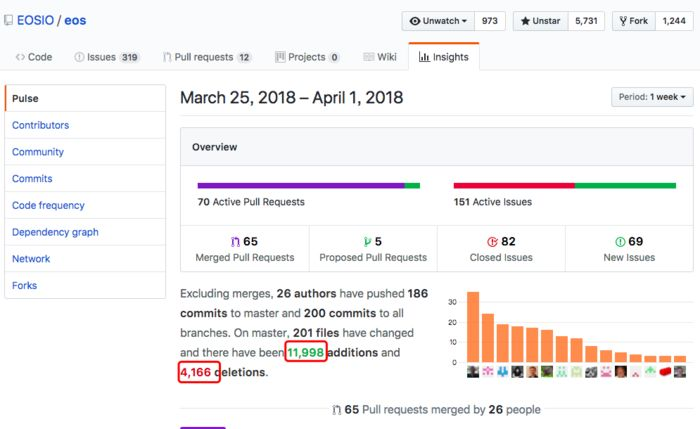Click the second-tallest orange commits bar
This screenshot has height=429, width=700.
[488, 338]
